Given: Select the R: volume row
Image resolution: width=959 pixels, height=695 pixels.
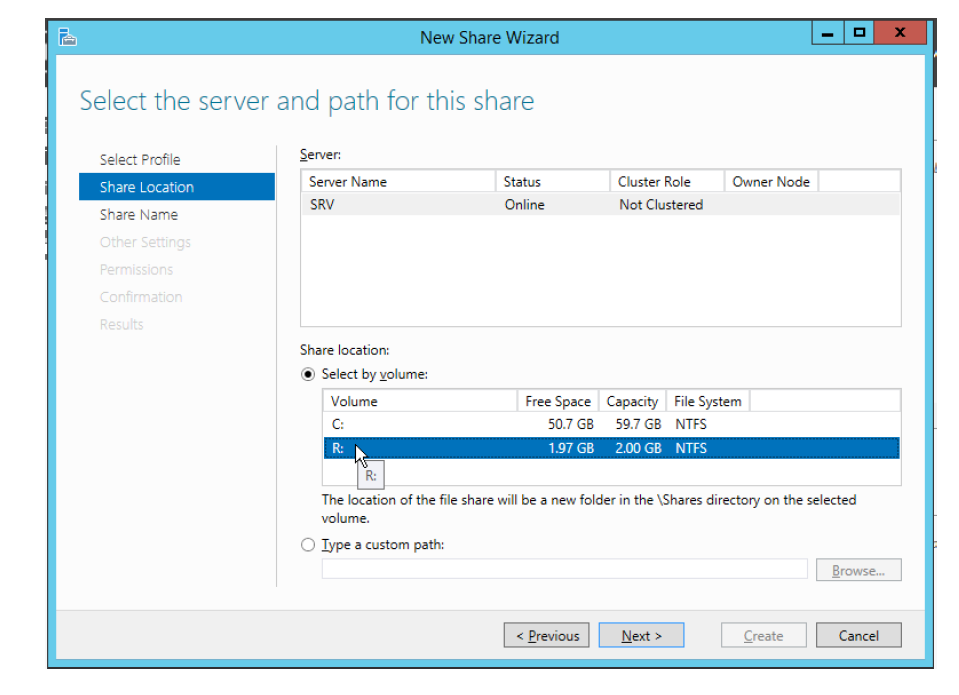Looking at the screenshot, I should pyautogui.click(x=612, y=448).
